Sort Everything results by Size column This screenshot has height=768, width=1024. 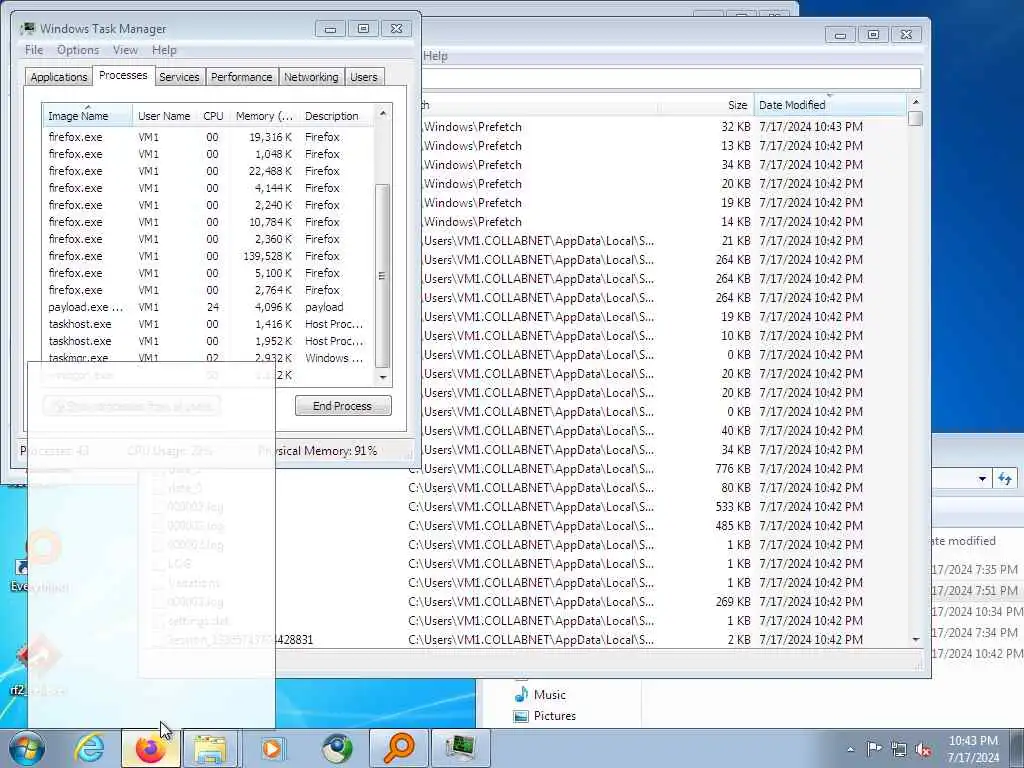click(x=706, y=105)
